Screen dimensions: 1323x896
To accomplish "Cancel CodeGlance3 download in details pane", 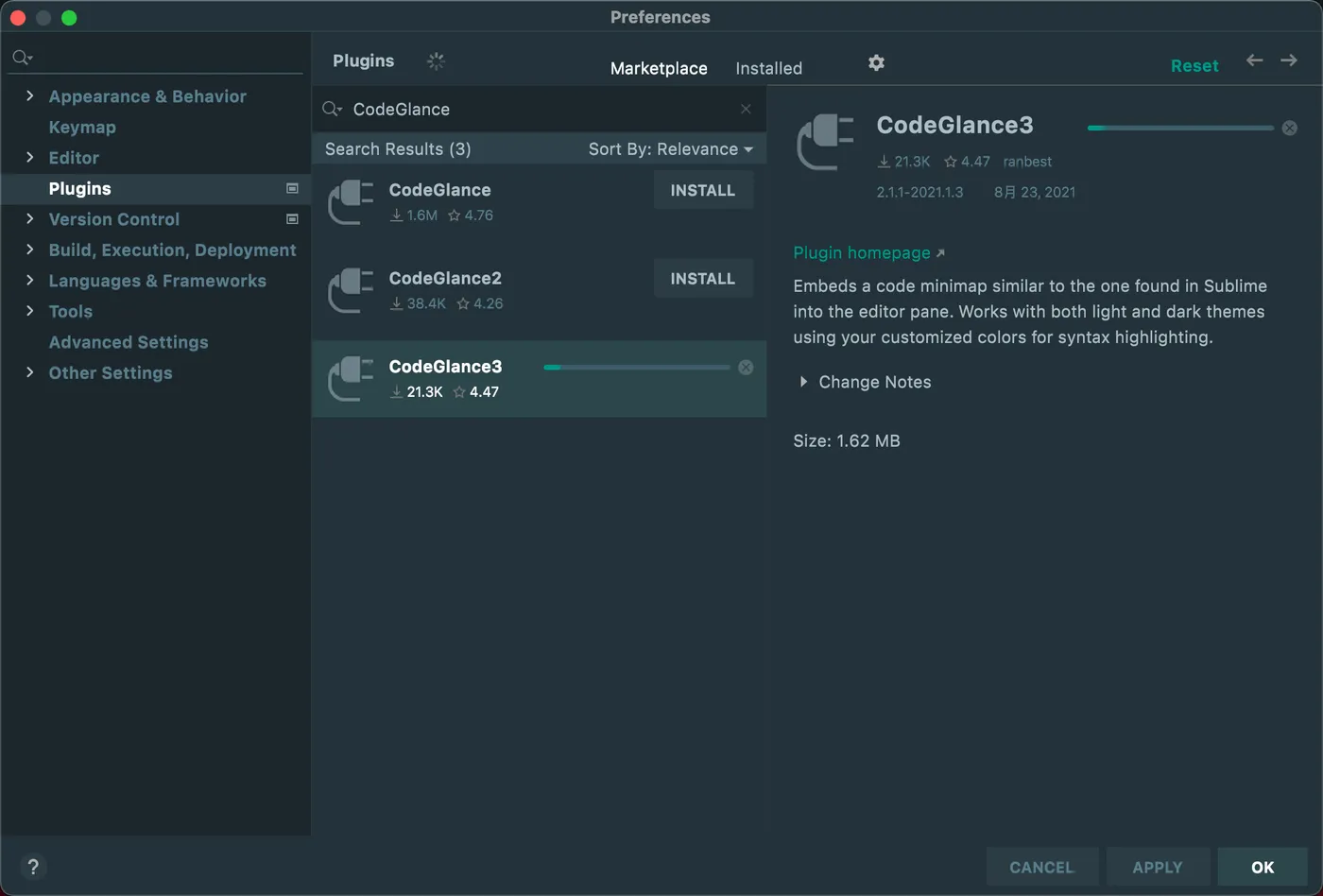I will 1289,128.
